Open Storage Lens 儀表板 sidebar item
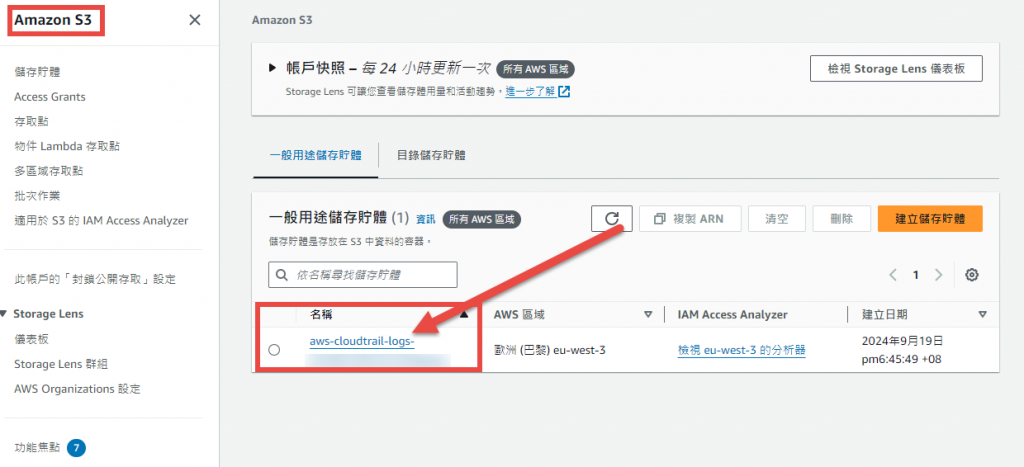Screen dimensions: 1024x467 [x=31, y=340]
